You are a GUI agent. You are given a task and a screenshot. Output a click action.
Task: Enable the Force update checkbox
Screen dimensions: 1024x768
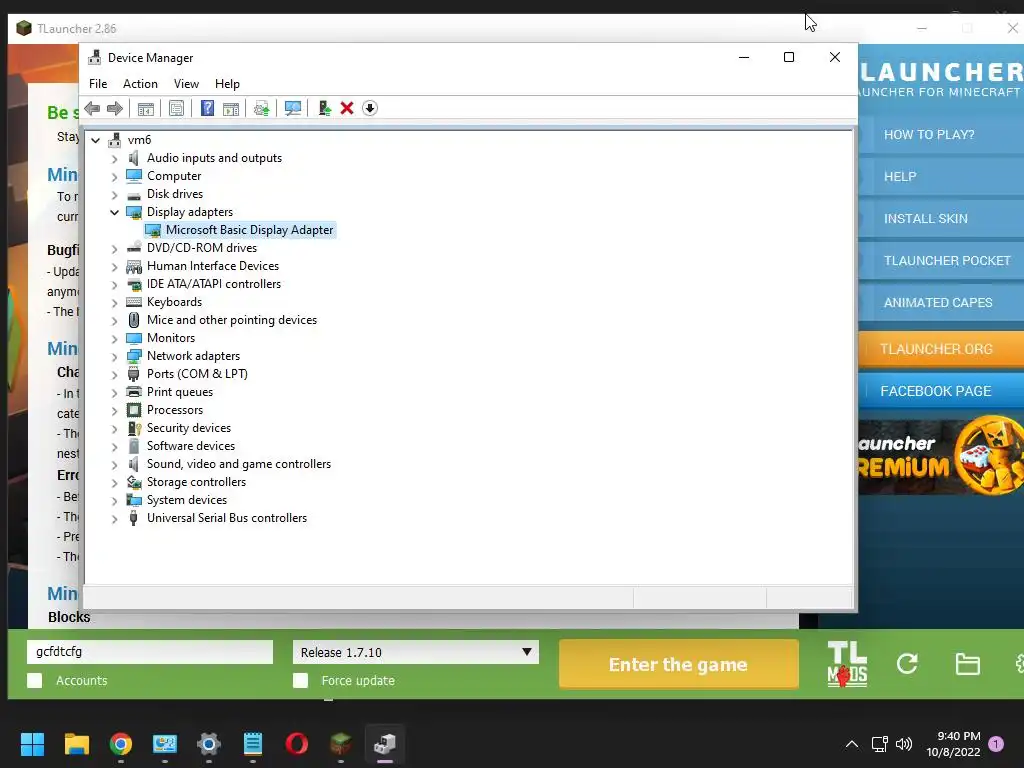pyautogui.click(x=300, y=680)
